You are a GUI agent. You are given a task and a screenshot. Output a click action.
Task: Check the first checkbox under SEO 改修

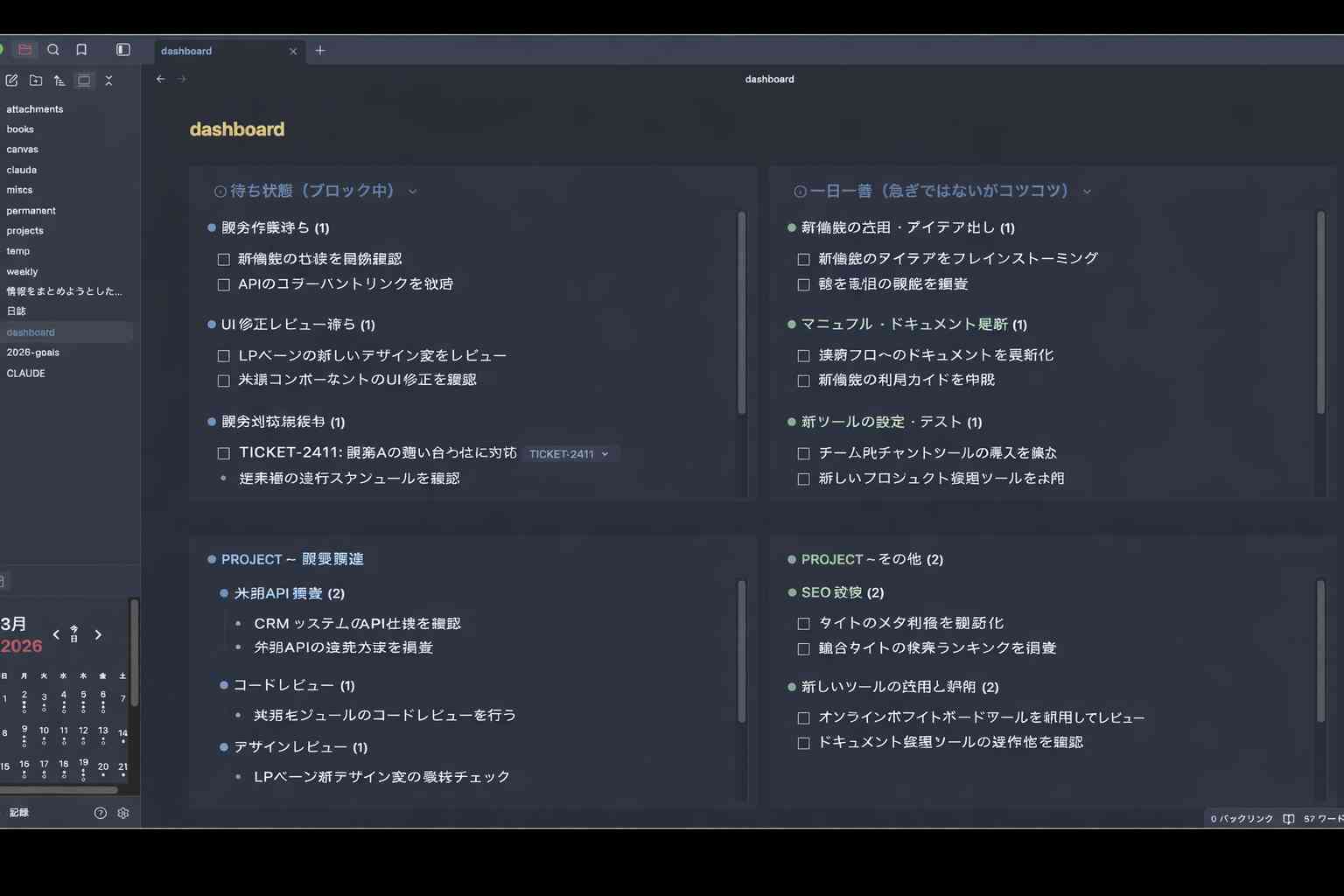pos(803,623)
